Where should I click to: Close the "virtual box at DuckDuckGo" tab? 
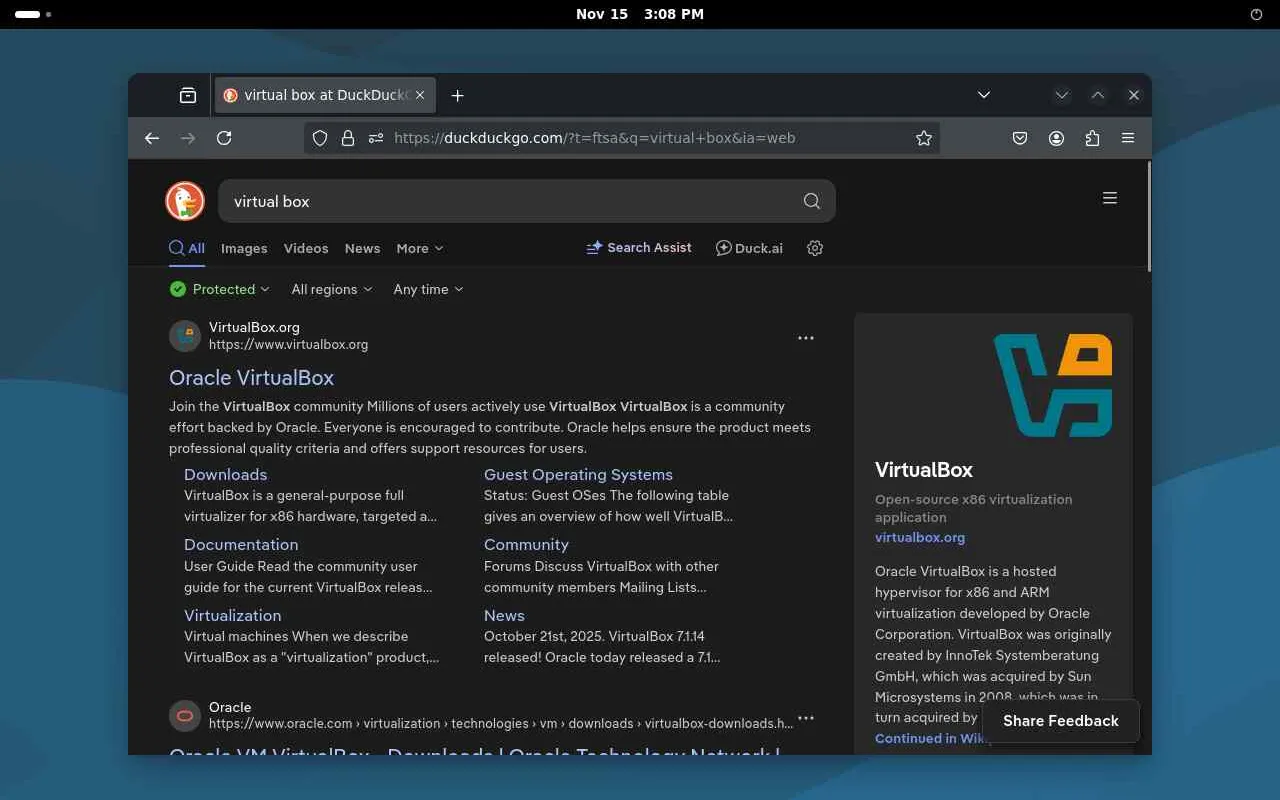(x=420, y=95)
